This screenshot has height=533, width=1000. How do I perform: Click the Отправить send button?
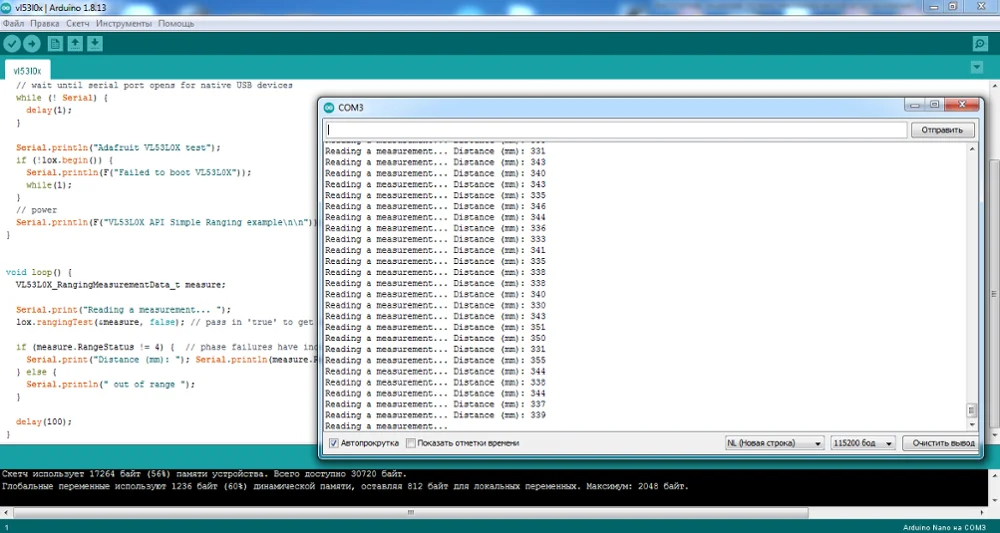point(943,130)
